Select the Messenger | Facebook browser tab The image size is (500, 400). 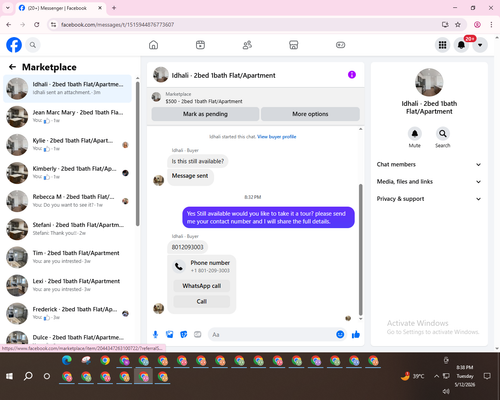click(x=60, y=8)
